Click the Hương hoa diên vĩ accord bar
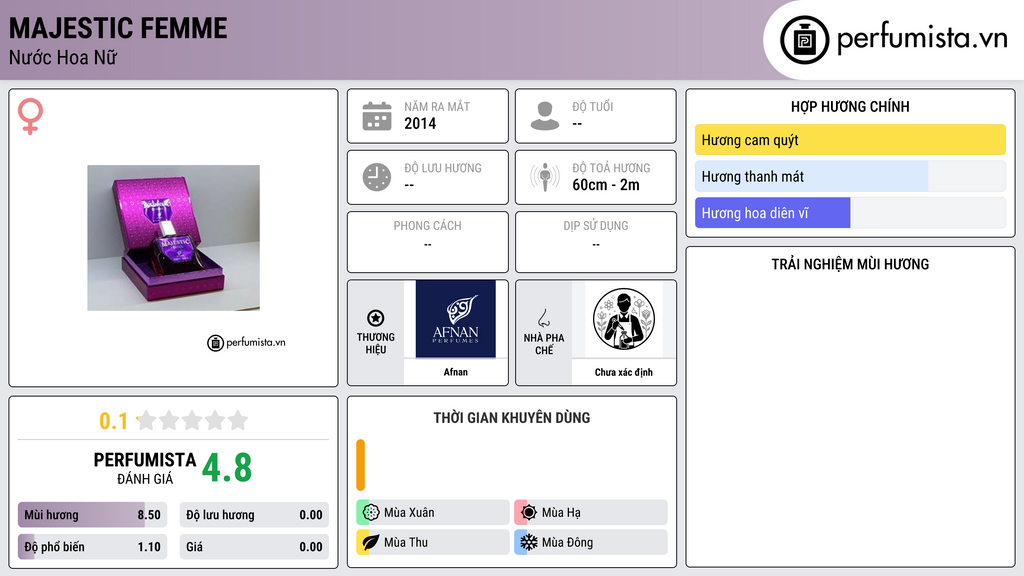Image resolution: width=1024 pixels, height=576 pixels. (x=850, y=213)
